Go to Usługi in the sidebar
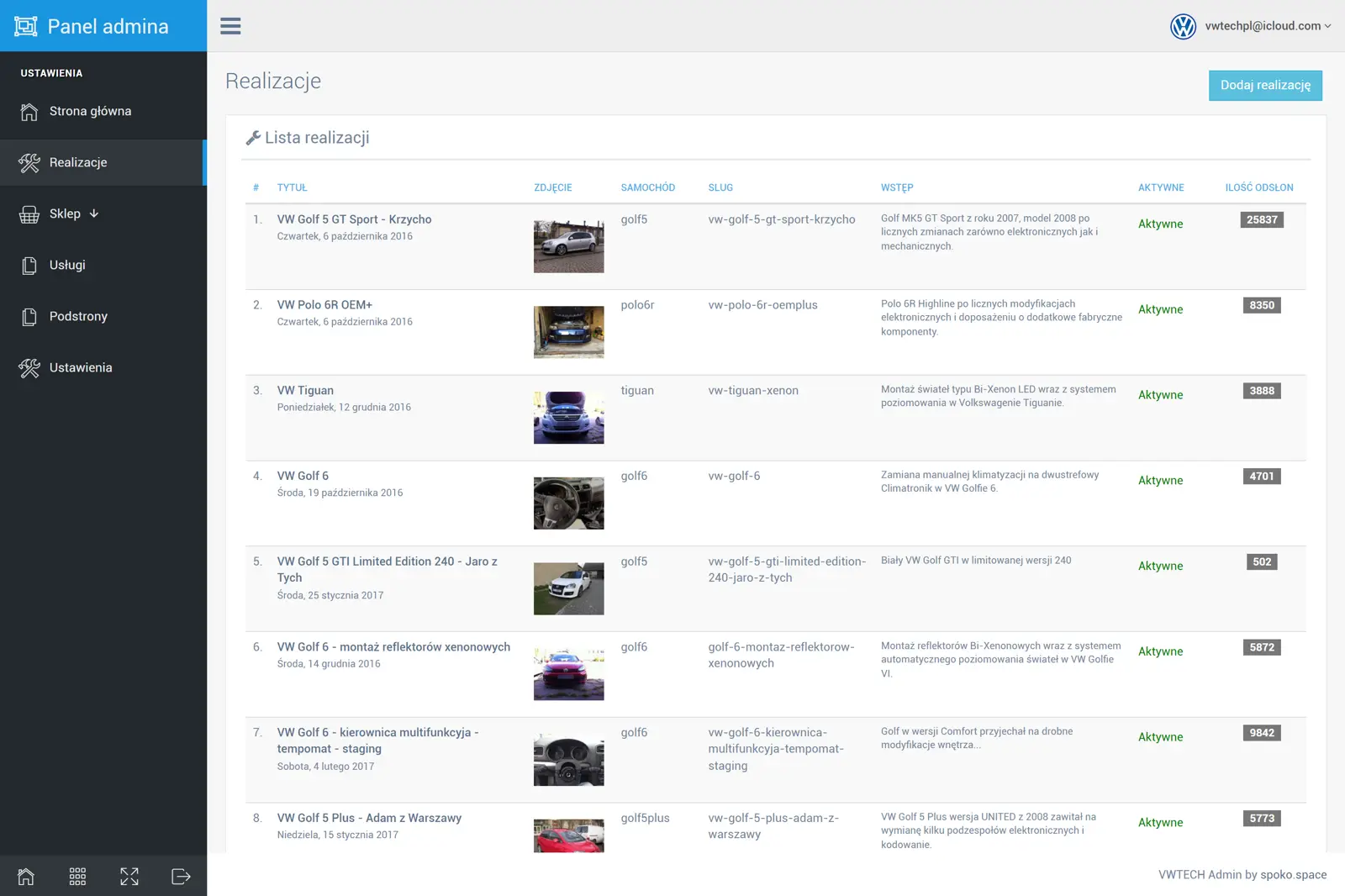The image size is (1345, 896). tap(67, 265)
